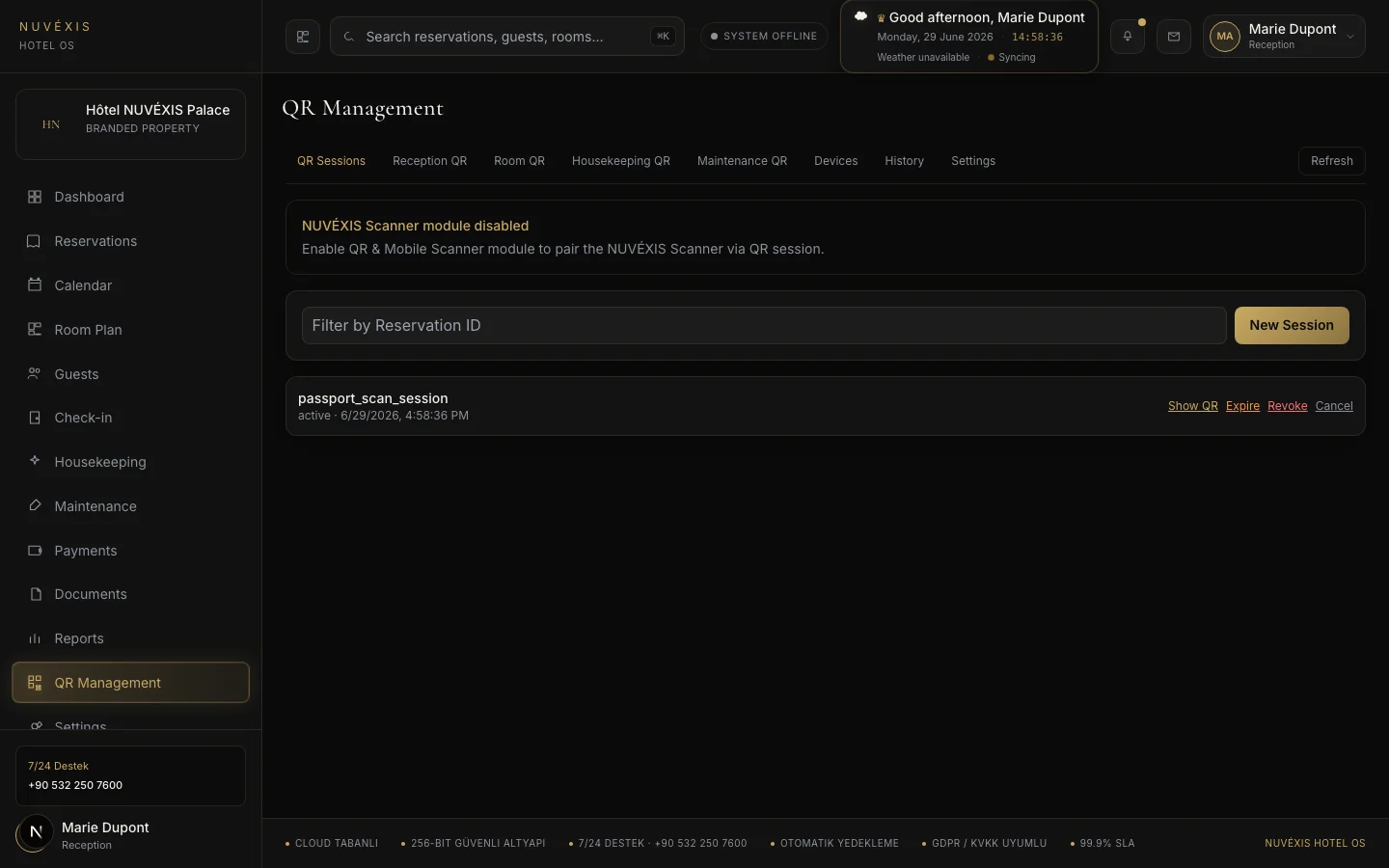Click the CLOUD TABANLI footer entry

point(332,844)
